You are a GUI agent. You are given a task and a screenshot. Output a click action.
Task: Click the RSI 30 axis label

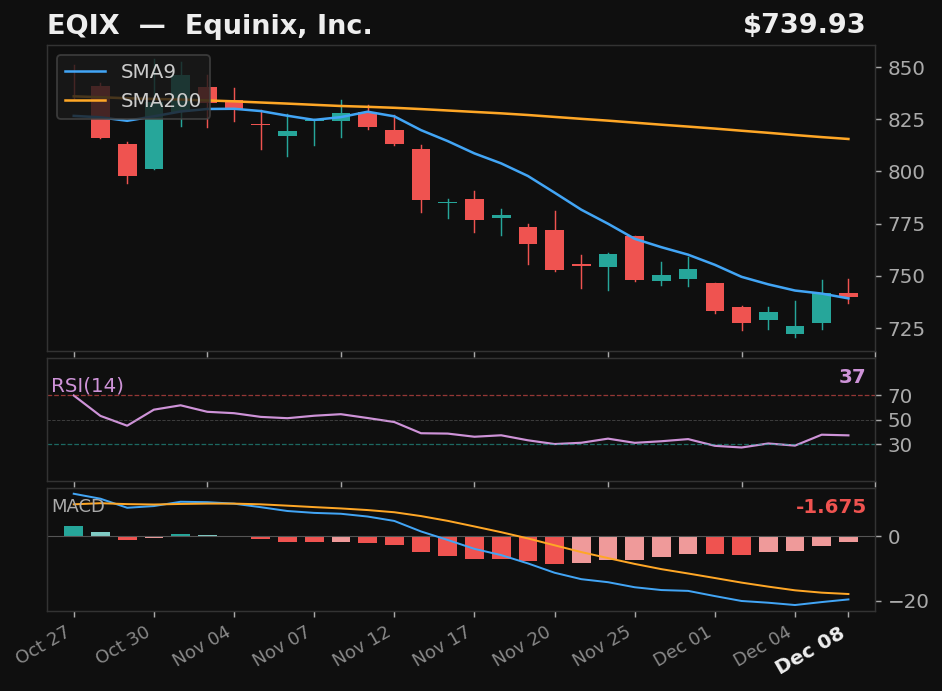901,445
